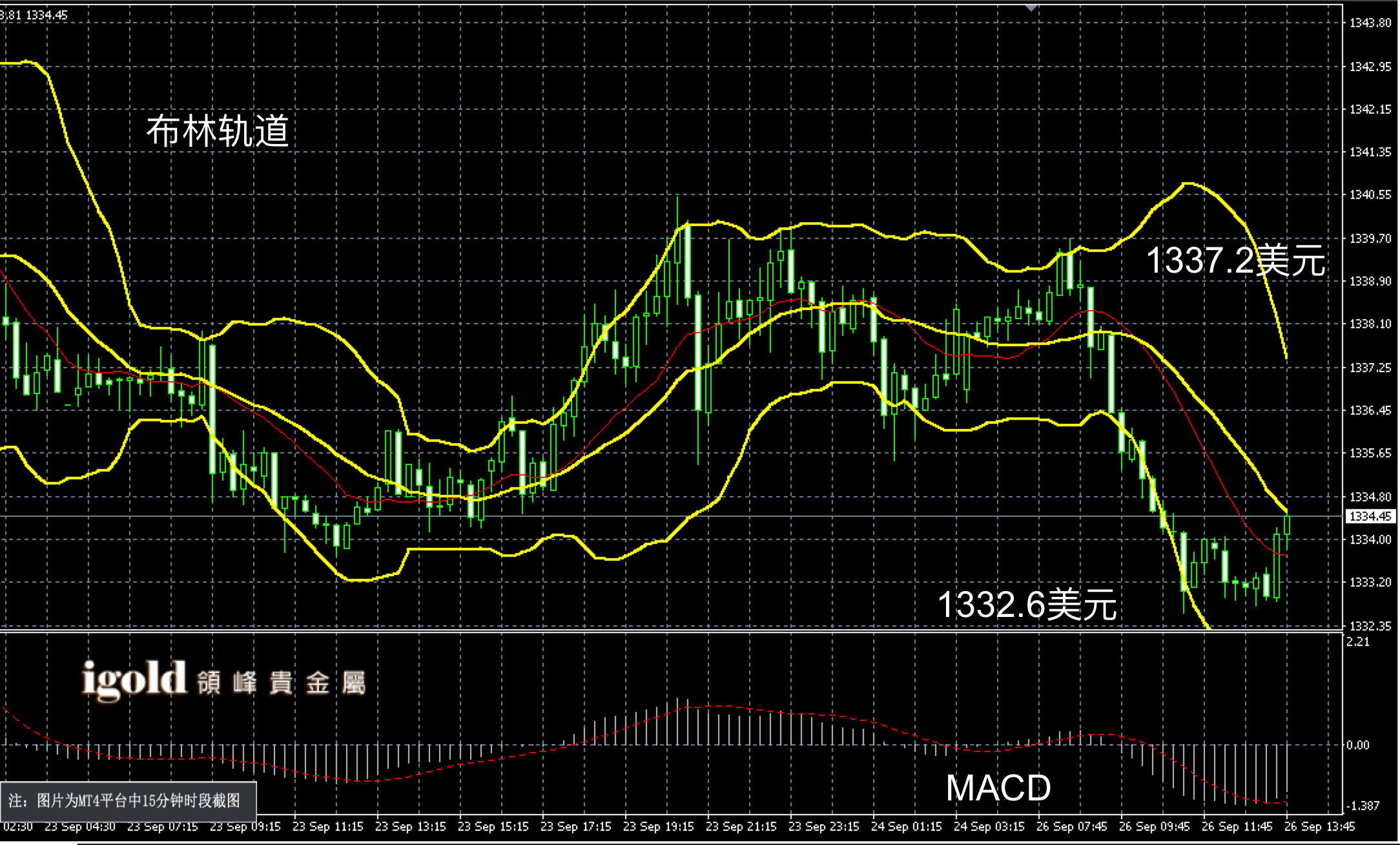
Task: Click the OHLC quote text at top-left
Action: tap(34, 15)
